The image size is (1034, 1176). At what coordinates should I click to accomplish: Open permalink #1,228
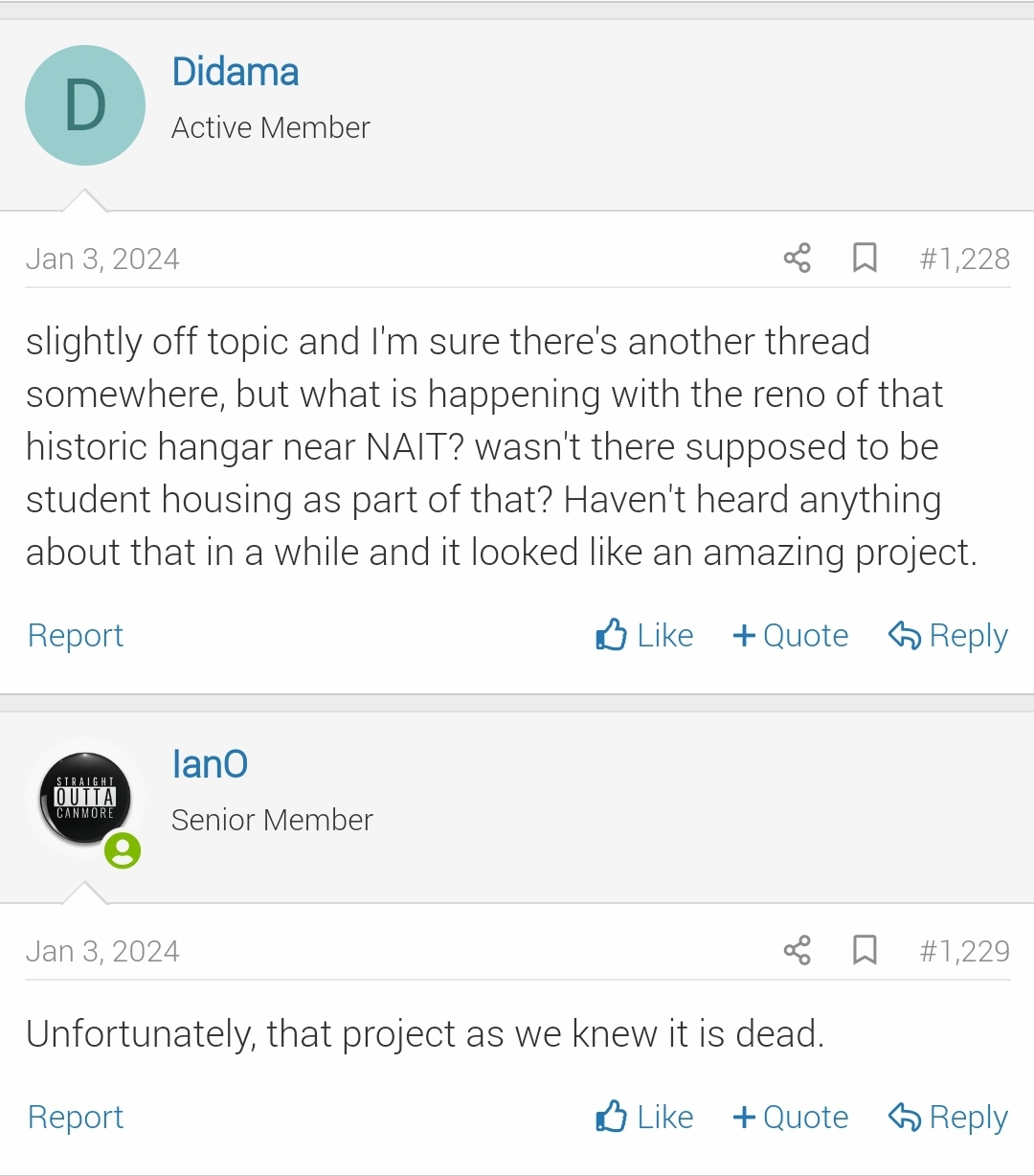(964, 260)
